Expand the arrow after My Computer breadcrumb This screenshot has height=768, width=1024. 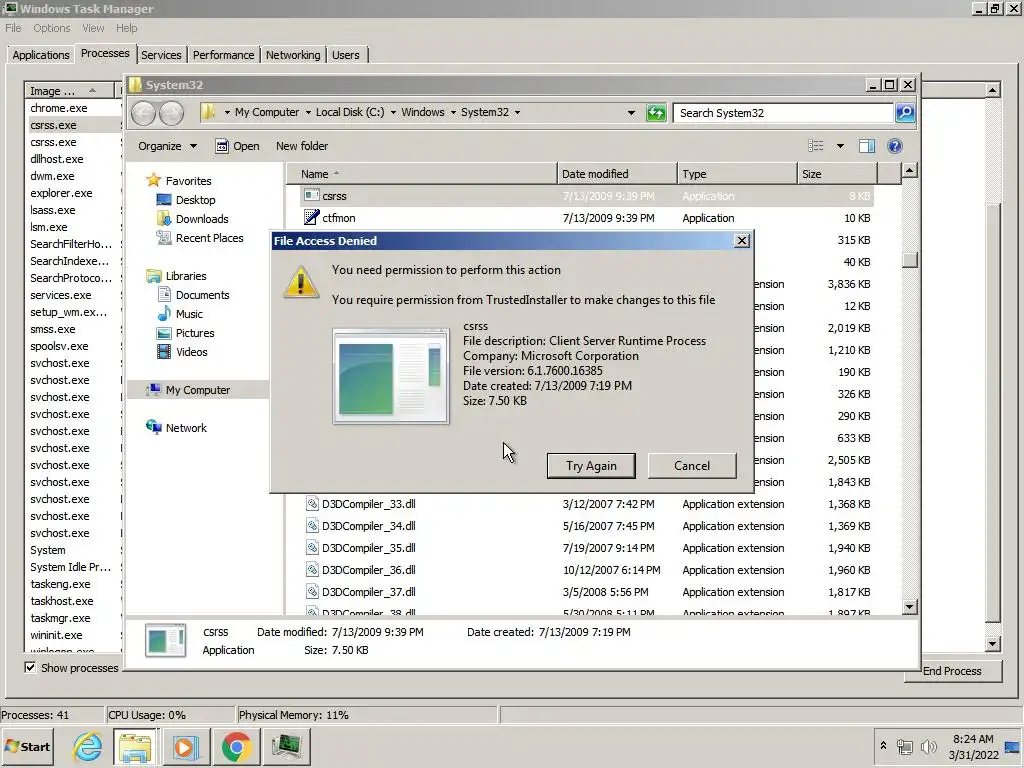coord(308,112)
